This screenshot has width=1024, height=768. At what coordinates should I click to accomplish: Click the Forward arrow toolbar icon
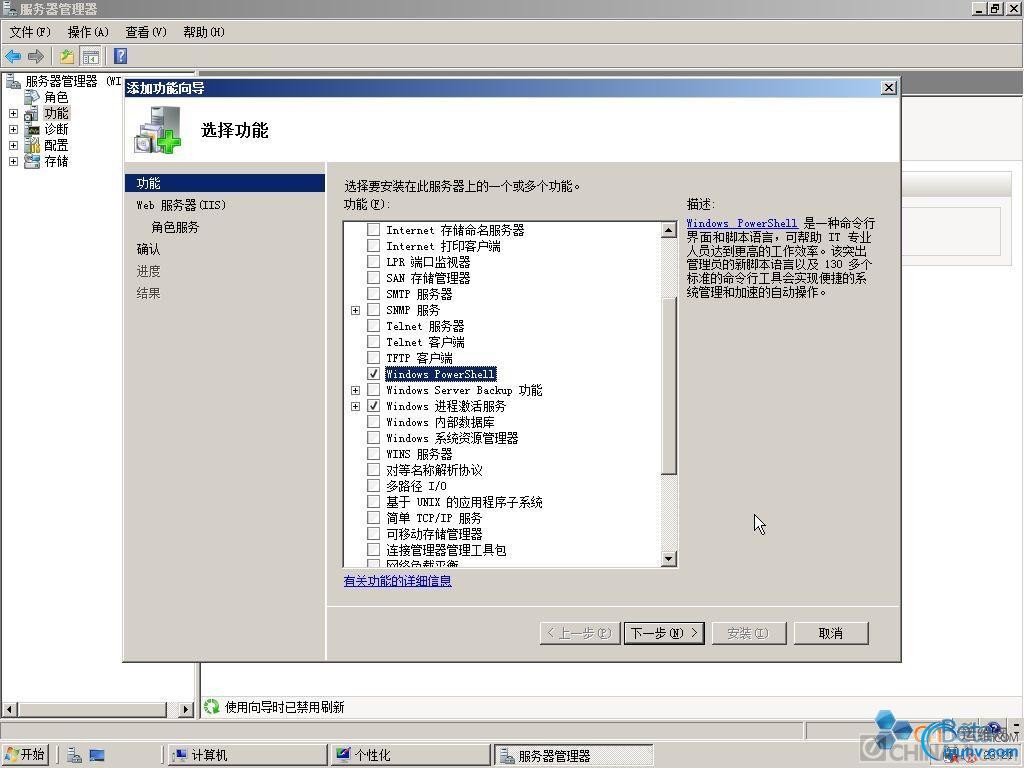(36, 57)
